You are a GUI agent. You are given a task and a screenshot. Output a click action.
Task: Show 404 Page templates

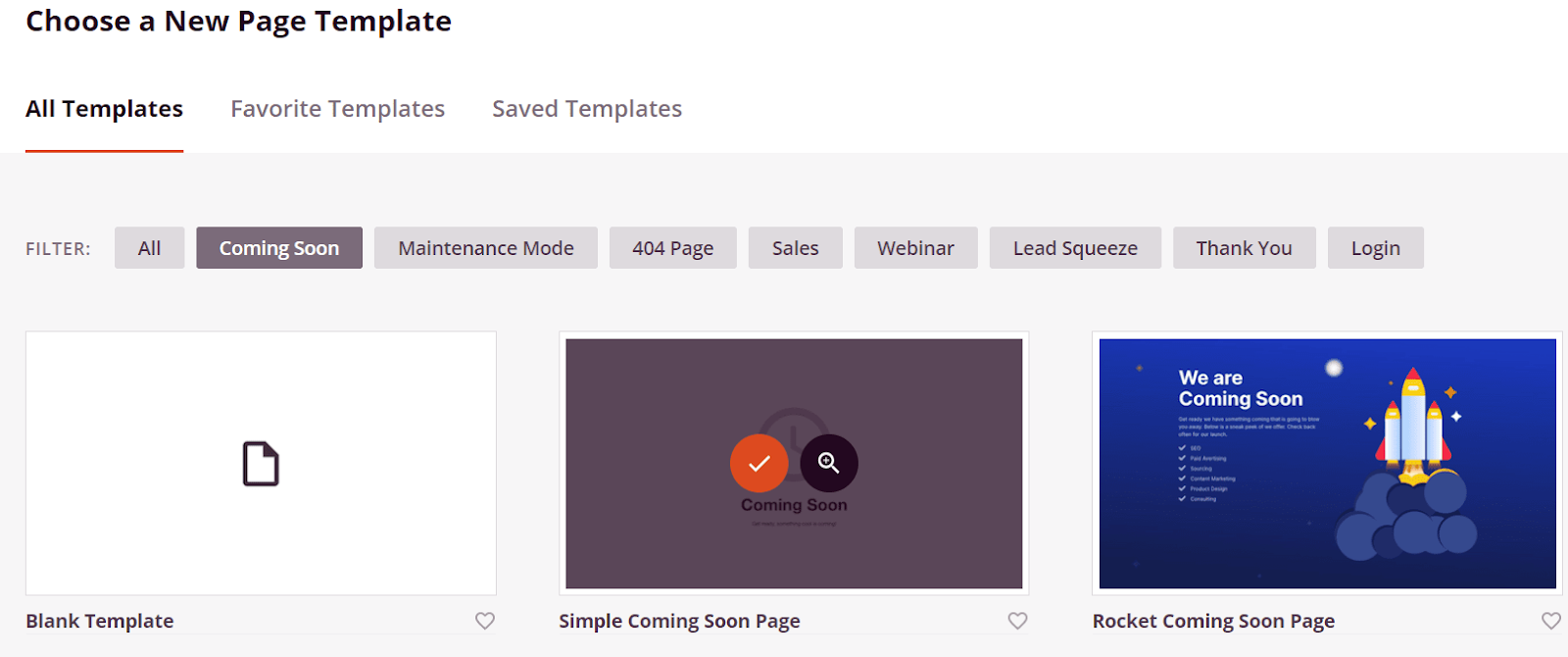tap(672, 248)
